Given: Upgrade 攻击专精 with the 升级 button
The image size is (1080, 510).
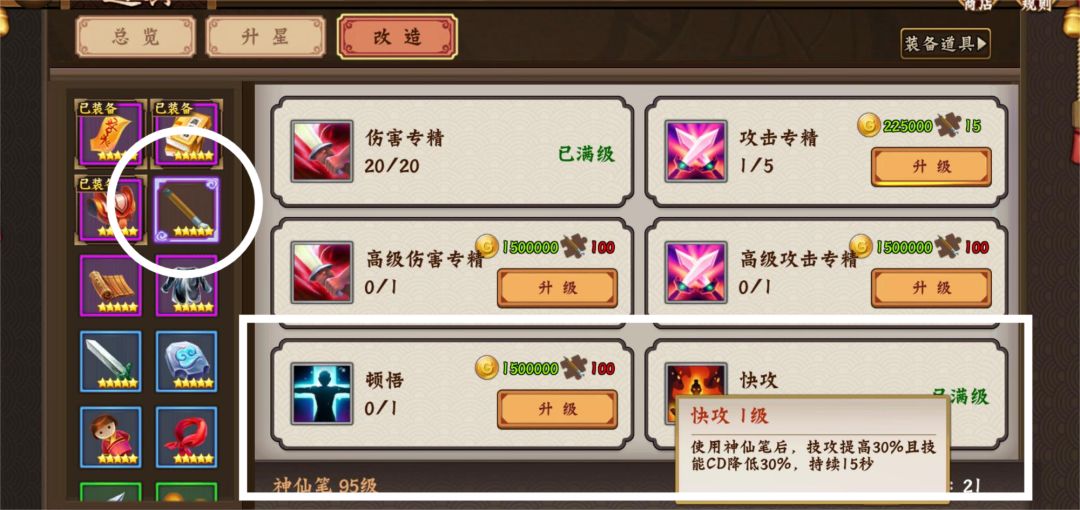Looking at the screenshot, I should coord(931,167).
